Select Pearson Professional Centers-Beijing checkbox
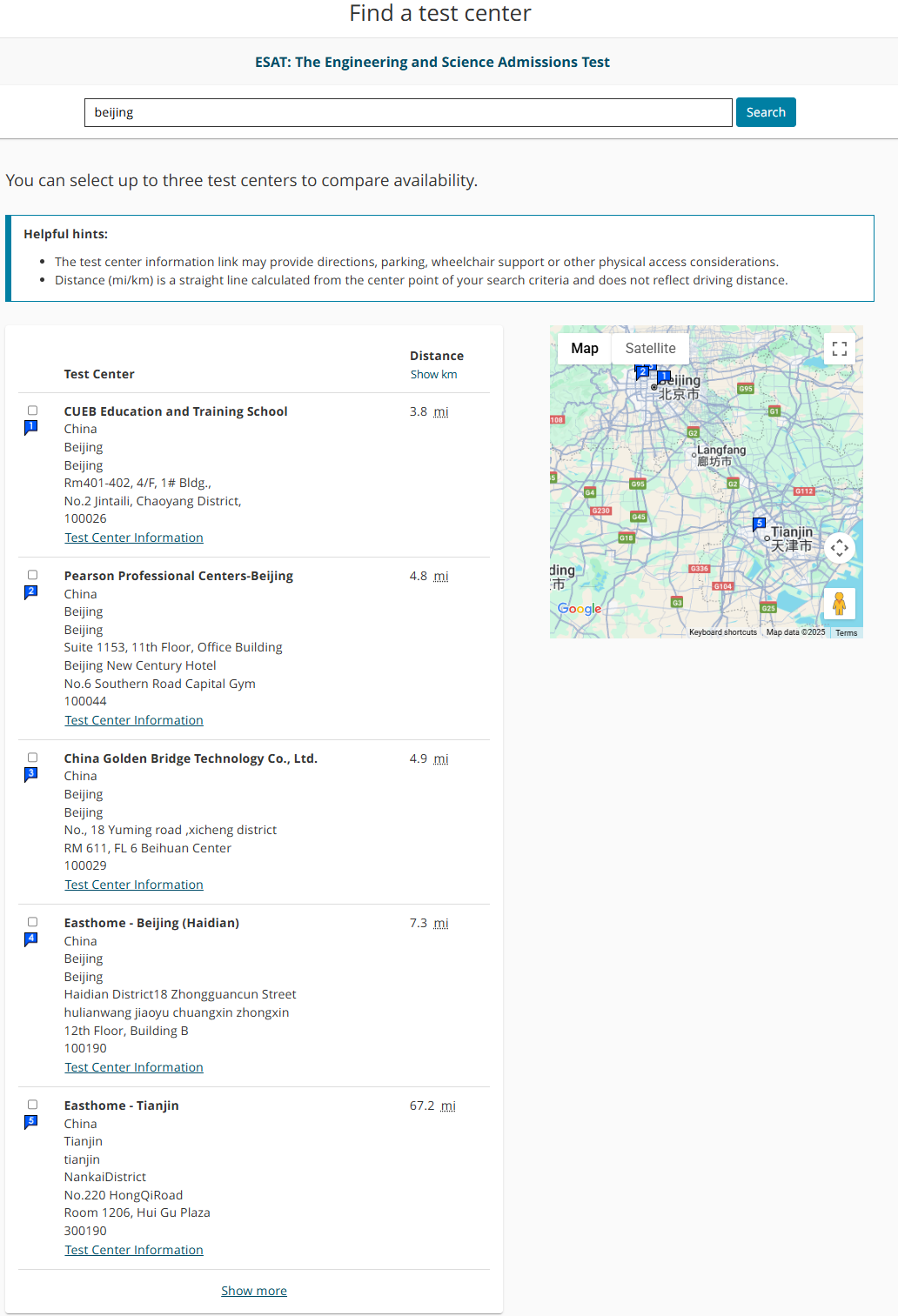The width and height of the screenshot is (898, 1316). click(x=32, y=575)
